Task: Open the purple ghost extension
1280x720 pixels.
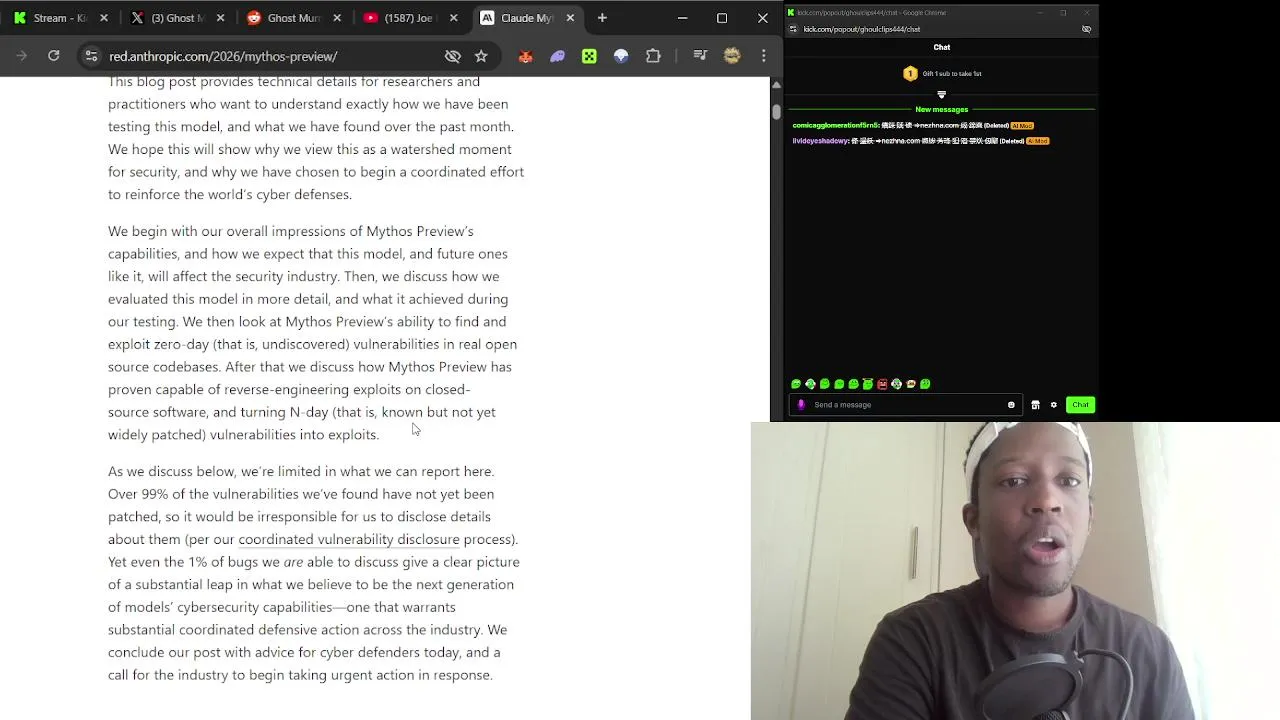Action: [x=557, y=56]
